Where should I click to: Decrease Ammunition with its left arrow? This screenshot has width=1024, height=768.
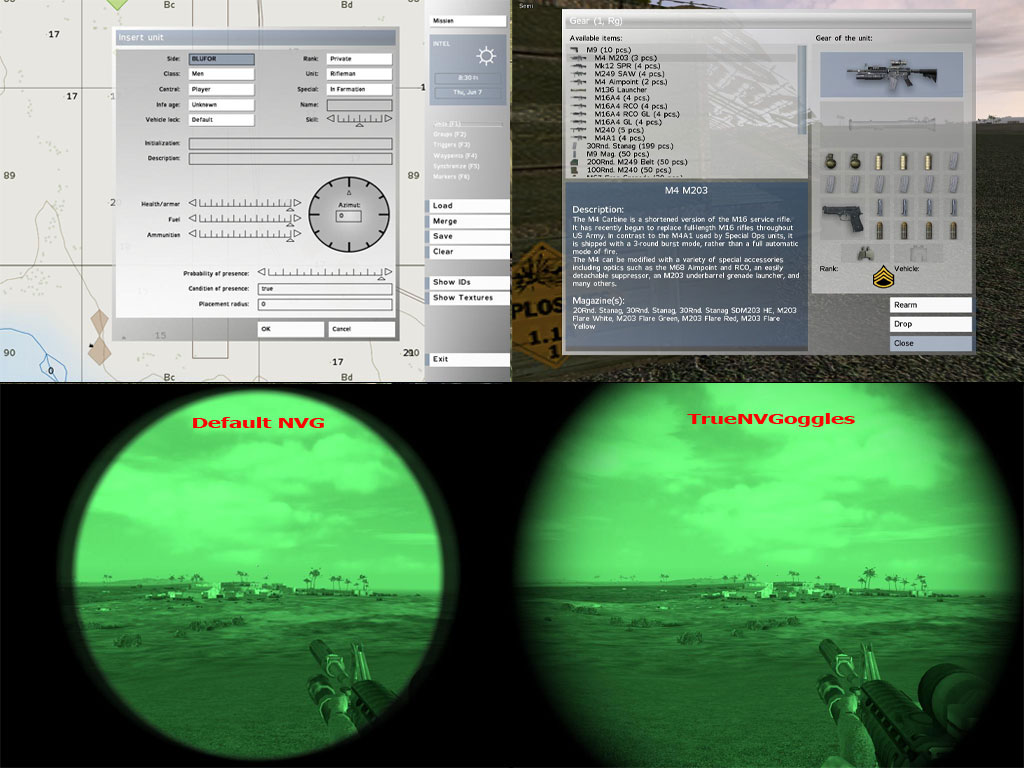coord(193,234)
